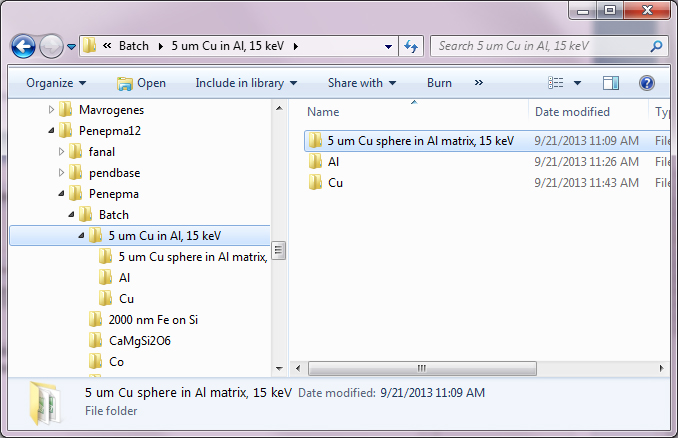
Task: Open the view options dropdown arrow
Action: pyautogui.click(x=578, y=83)
